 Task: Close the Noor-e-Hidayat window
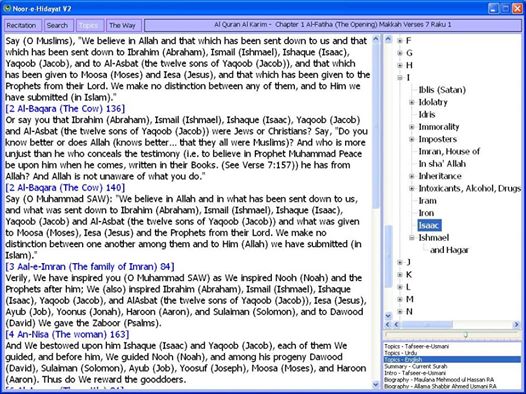[517, 8]
